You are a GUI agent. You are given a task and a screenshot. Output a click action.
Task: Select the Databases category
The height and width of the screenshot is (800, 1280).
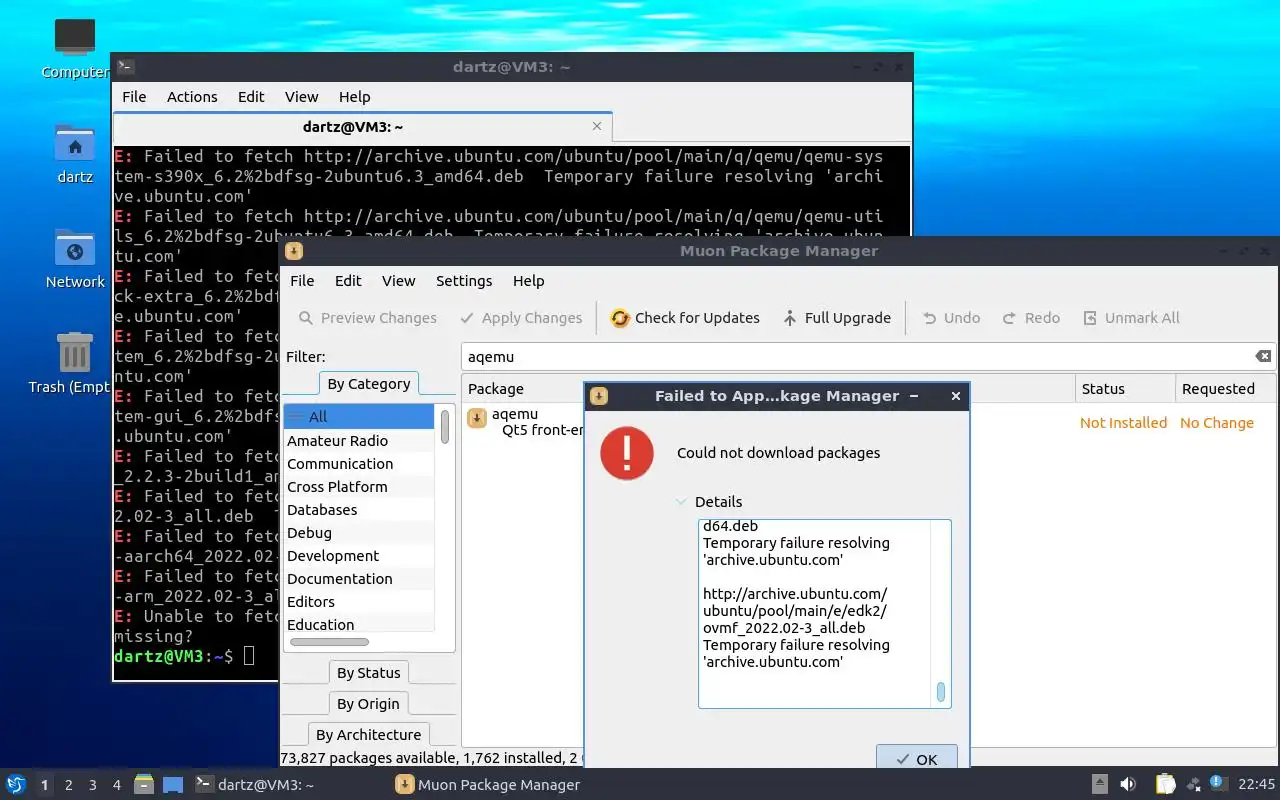click(359, 510)
